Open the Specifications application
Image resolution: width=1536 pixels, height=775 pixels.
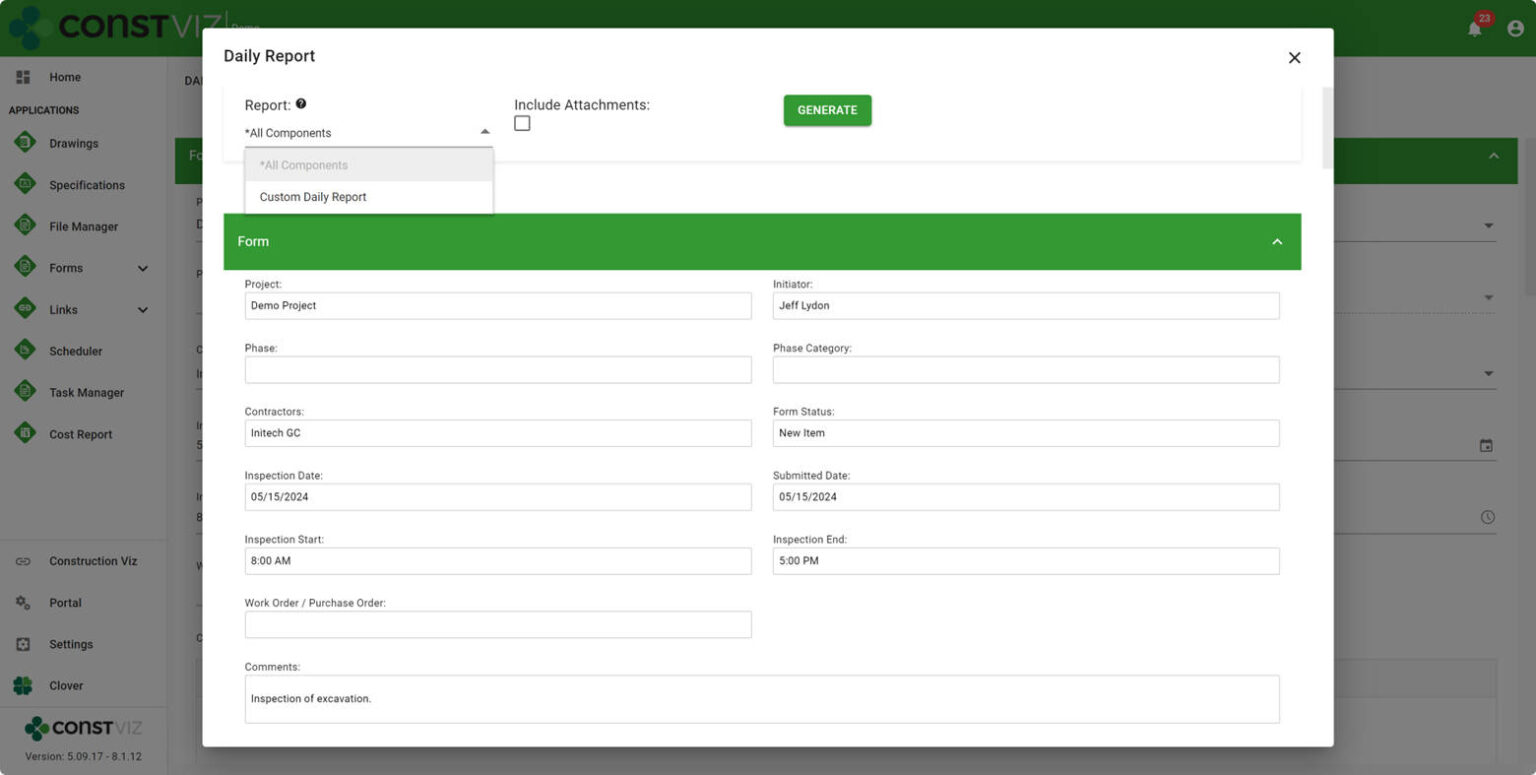(88, 184)
